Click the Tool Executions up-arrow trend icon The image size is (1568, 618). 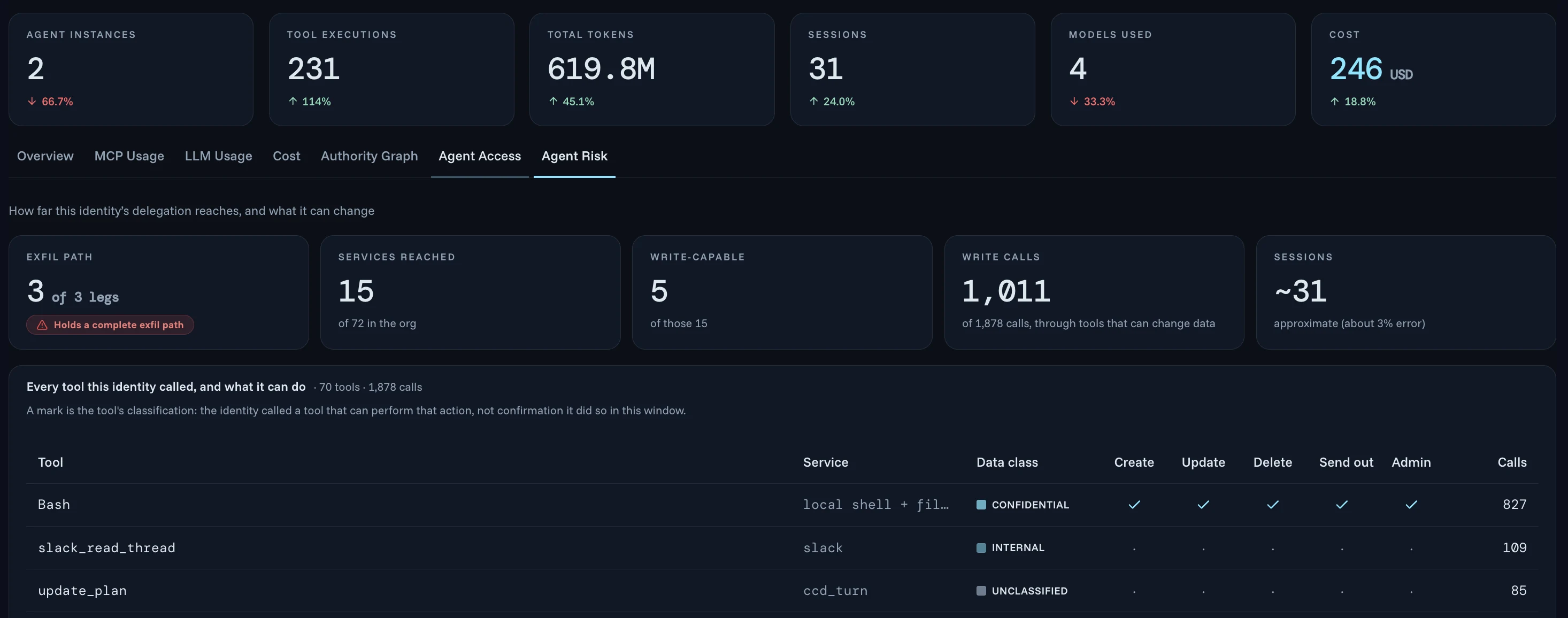click(x=292, y=101)
